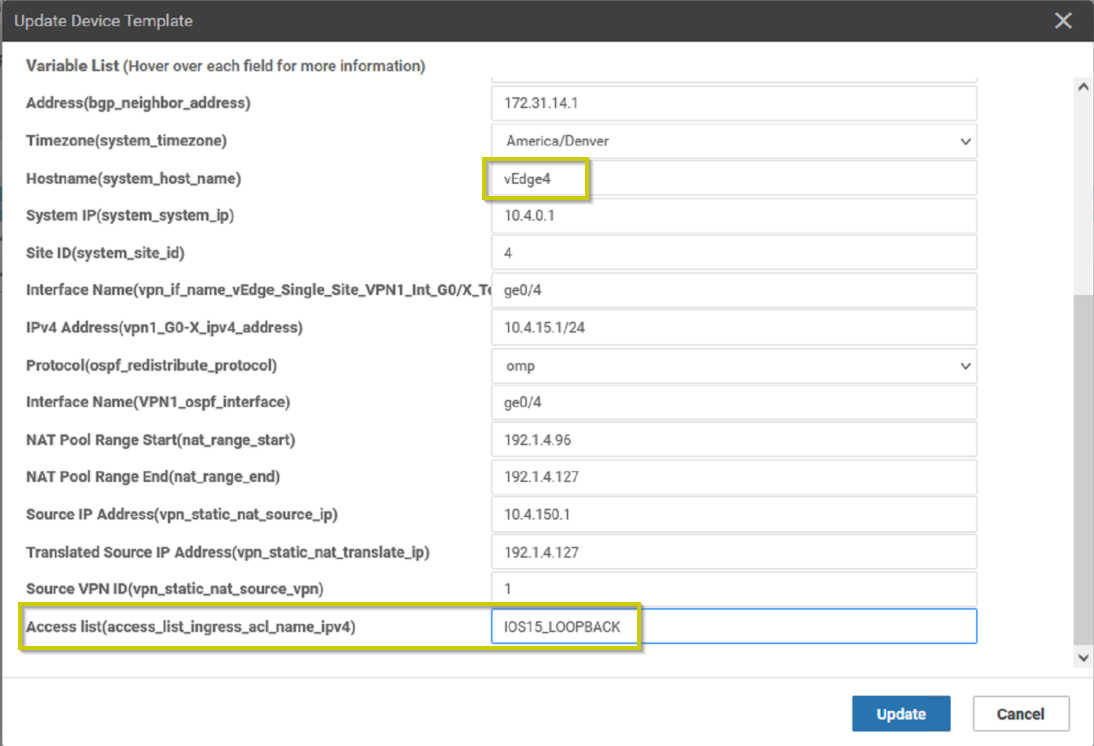
Task: Click the NAT Pool Range End field
Action: 733,477
